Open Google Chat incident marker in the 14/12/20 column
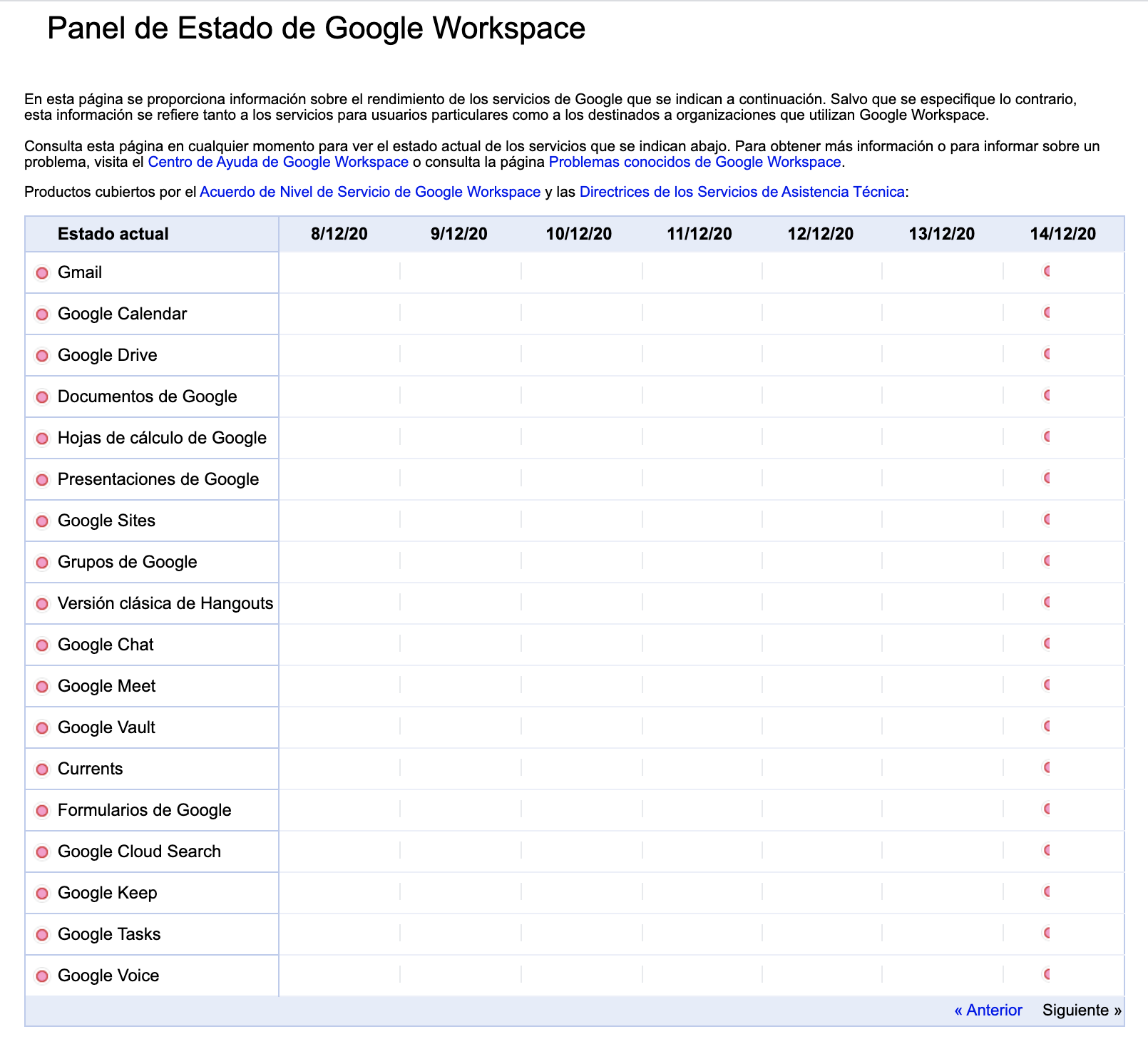The image size is (1148, 1054). pos(1047,643)
